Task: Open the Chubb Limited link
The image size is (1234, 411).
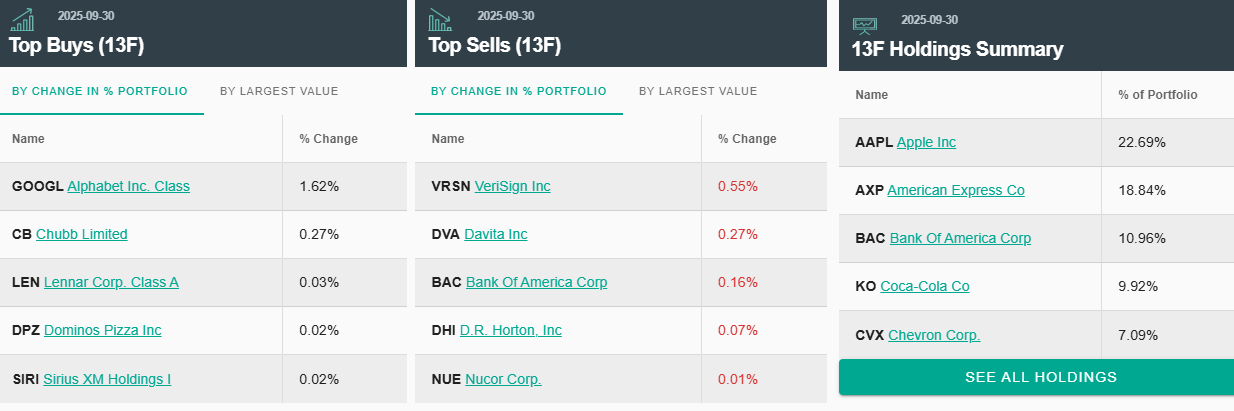Action: (82, 234)
